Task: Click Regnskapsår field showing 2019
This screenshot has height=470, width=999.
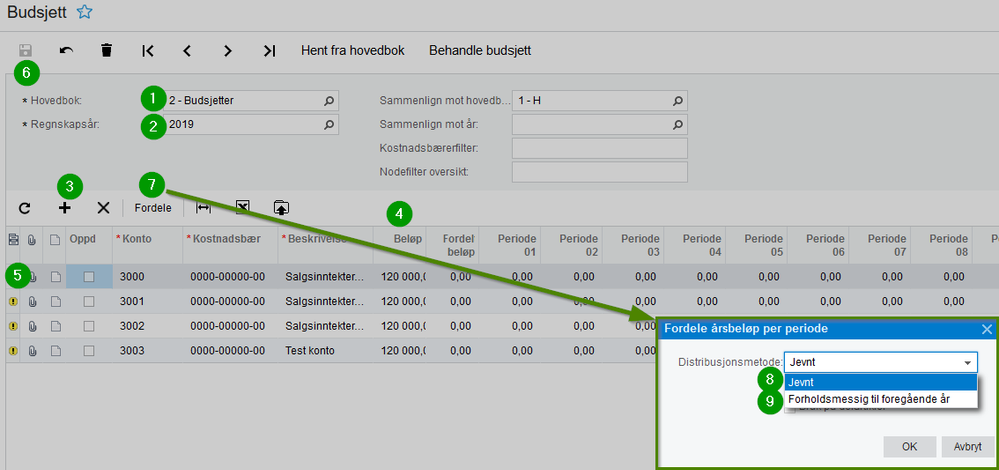Action: tap(251, 125)
